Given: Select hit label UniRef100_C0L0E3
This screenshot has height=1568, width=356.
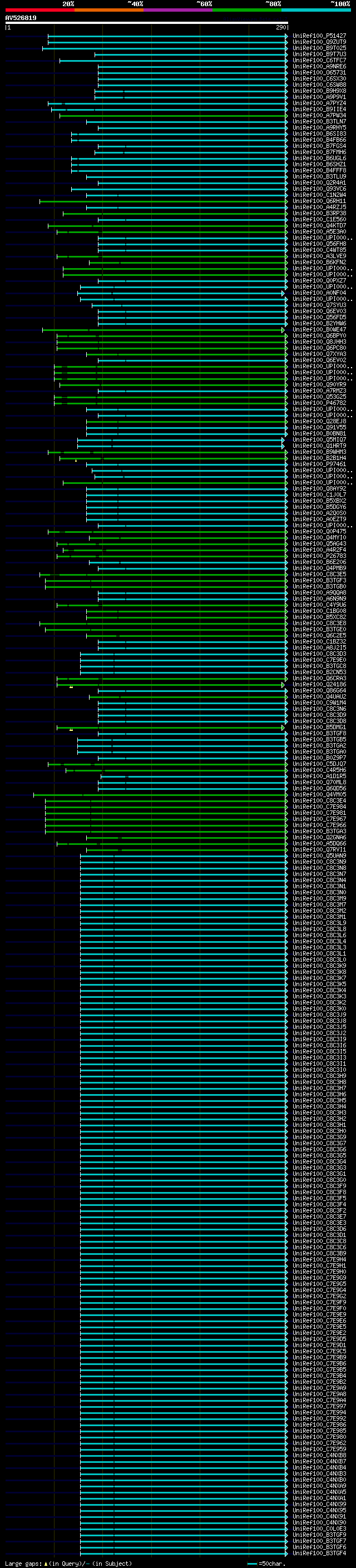Looking at the screenshot, I should 319,1529.
